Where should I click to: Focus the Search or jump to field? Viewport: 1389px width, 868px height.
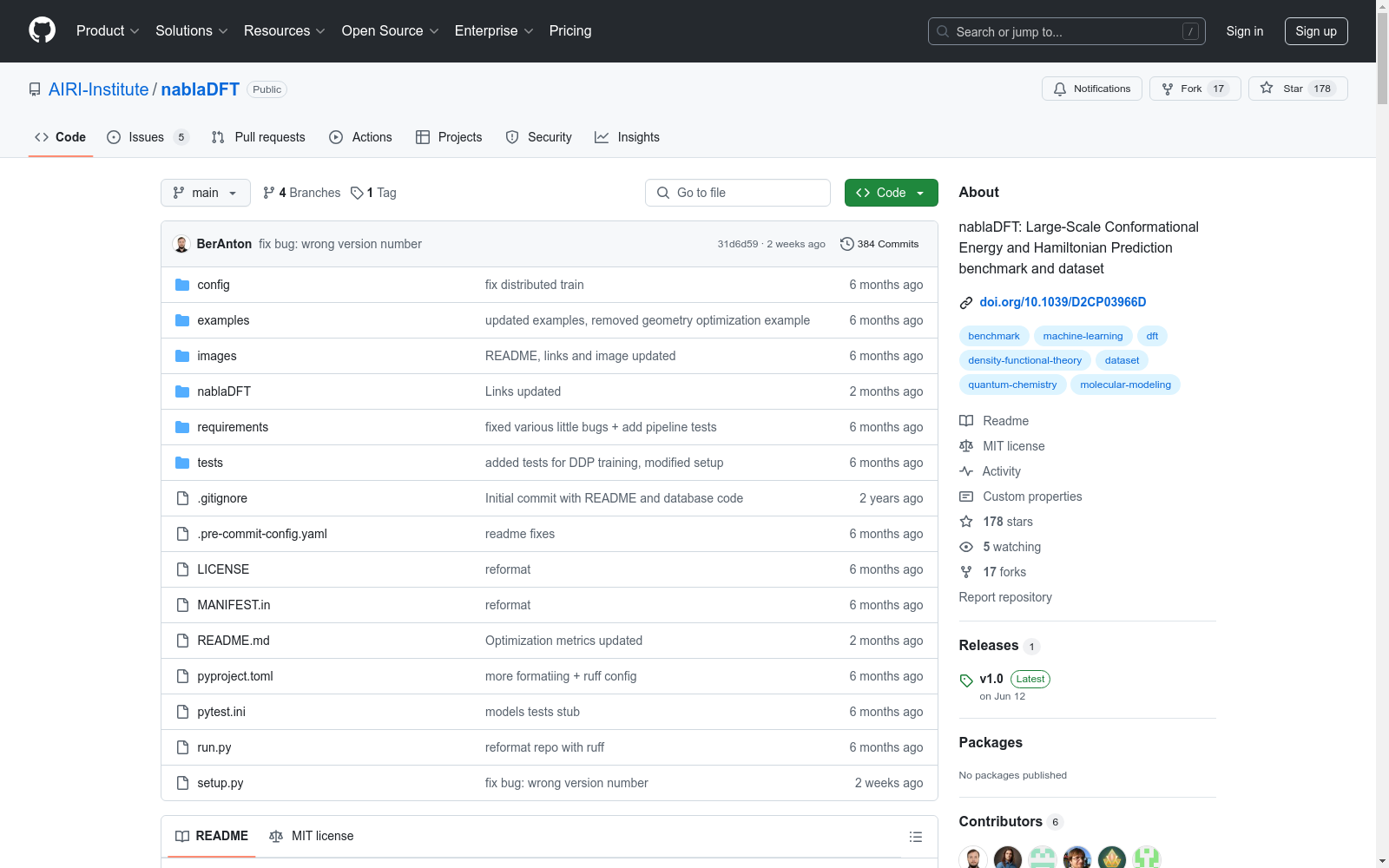pyautogui.click(x=1067, y=31)
